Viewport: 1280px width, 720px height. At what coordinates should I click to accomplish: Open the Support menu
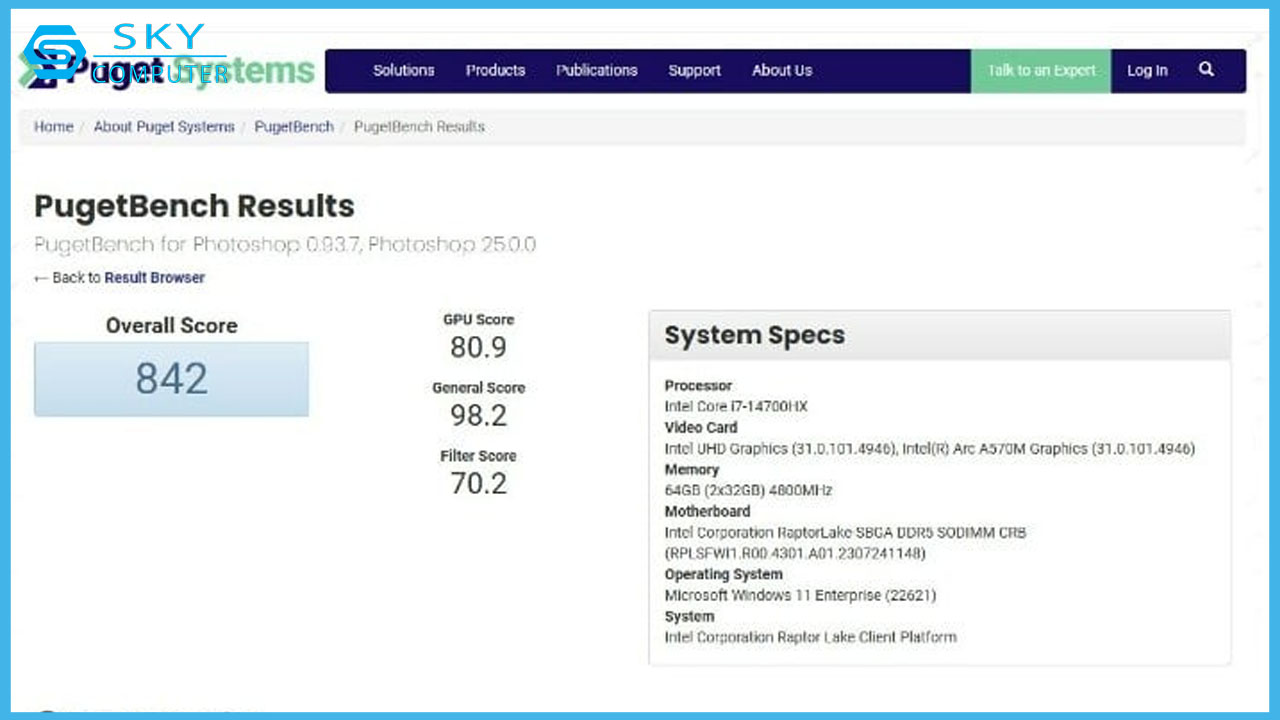695,70
